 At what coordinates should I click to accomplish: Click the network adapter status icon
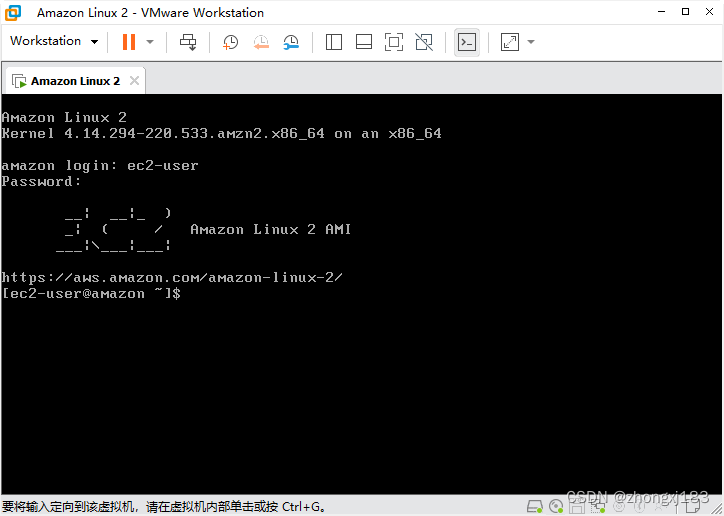(x=598, y=506)
